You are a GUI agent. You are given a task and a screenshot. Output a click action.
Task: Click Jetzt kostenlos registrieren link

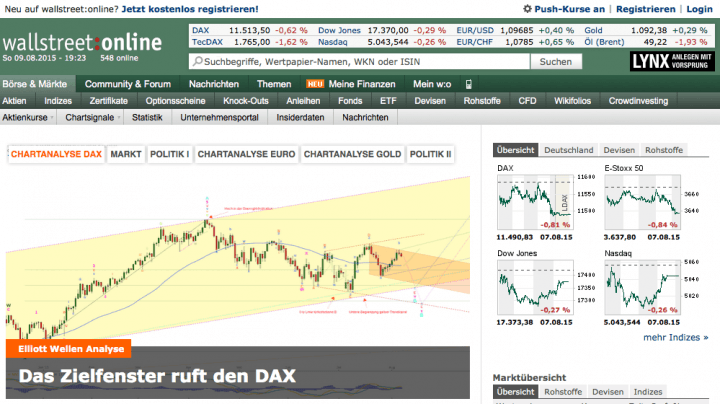tap(190, 9)
